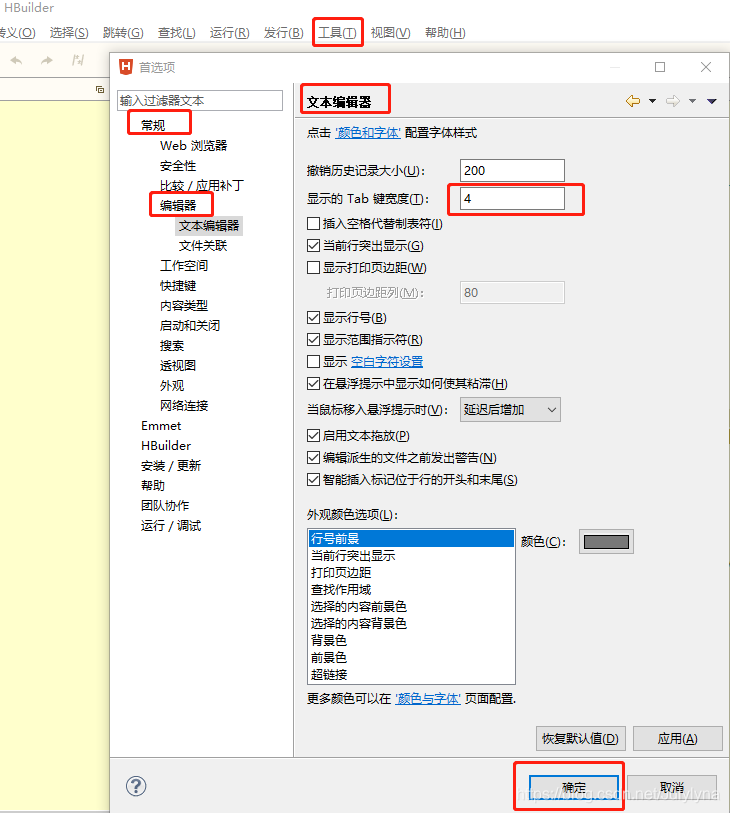Click the undo arrow in HBuilder toolbar

(16, 61)
